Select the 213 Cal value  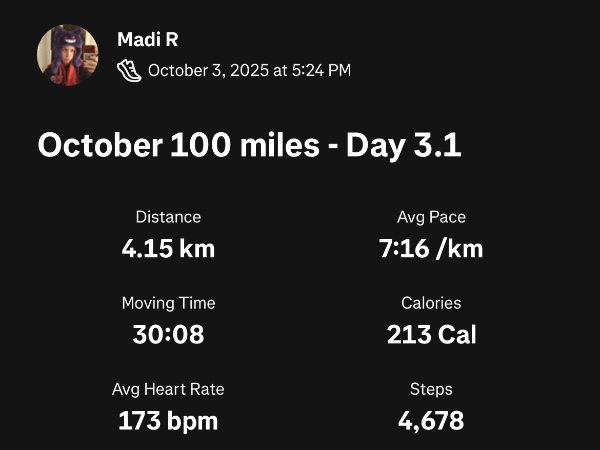pos(431,334)
